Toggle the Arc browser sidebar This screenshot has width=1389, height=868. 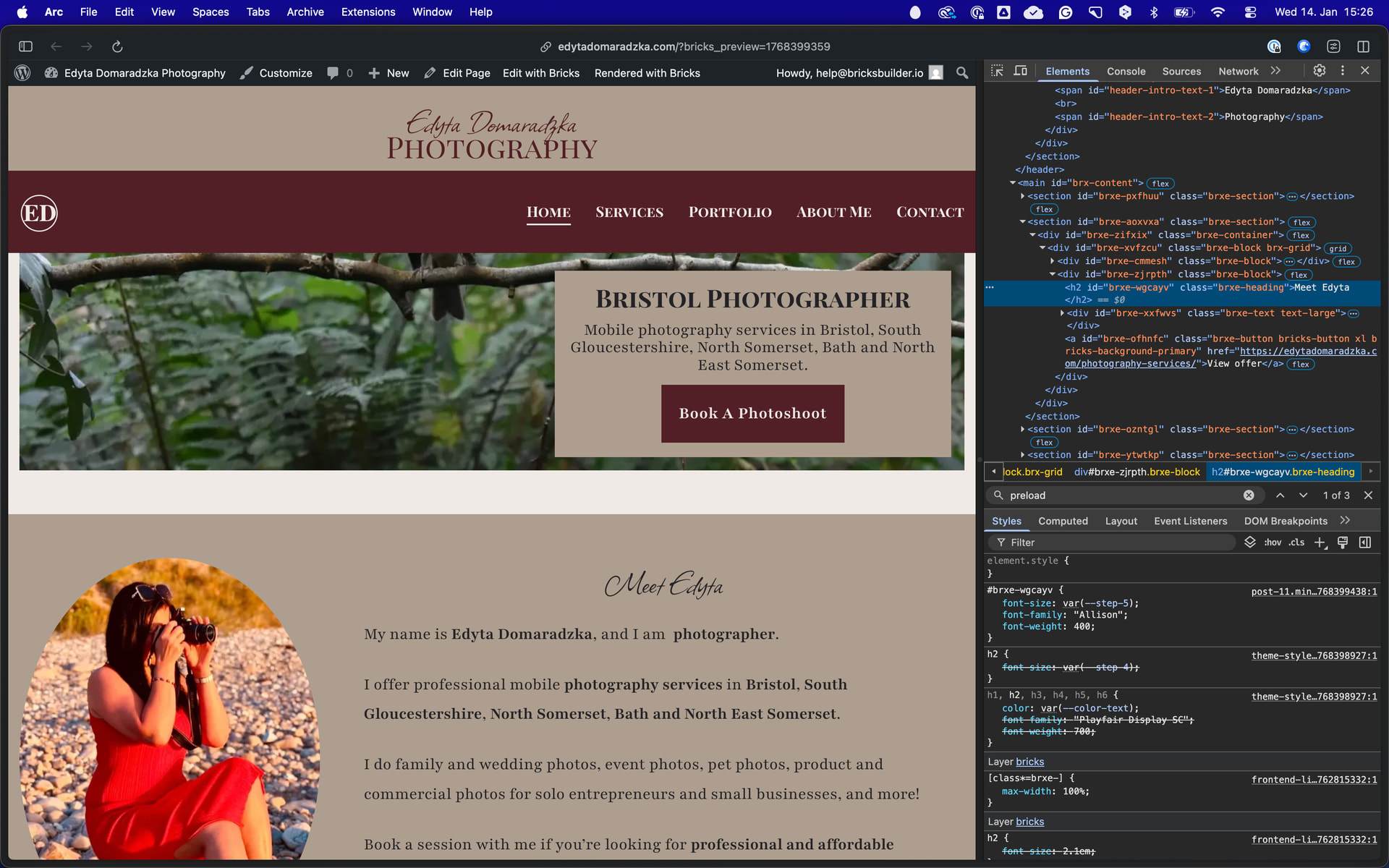click(x=25, y=46)
